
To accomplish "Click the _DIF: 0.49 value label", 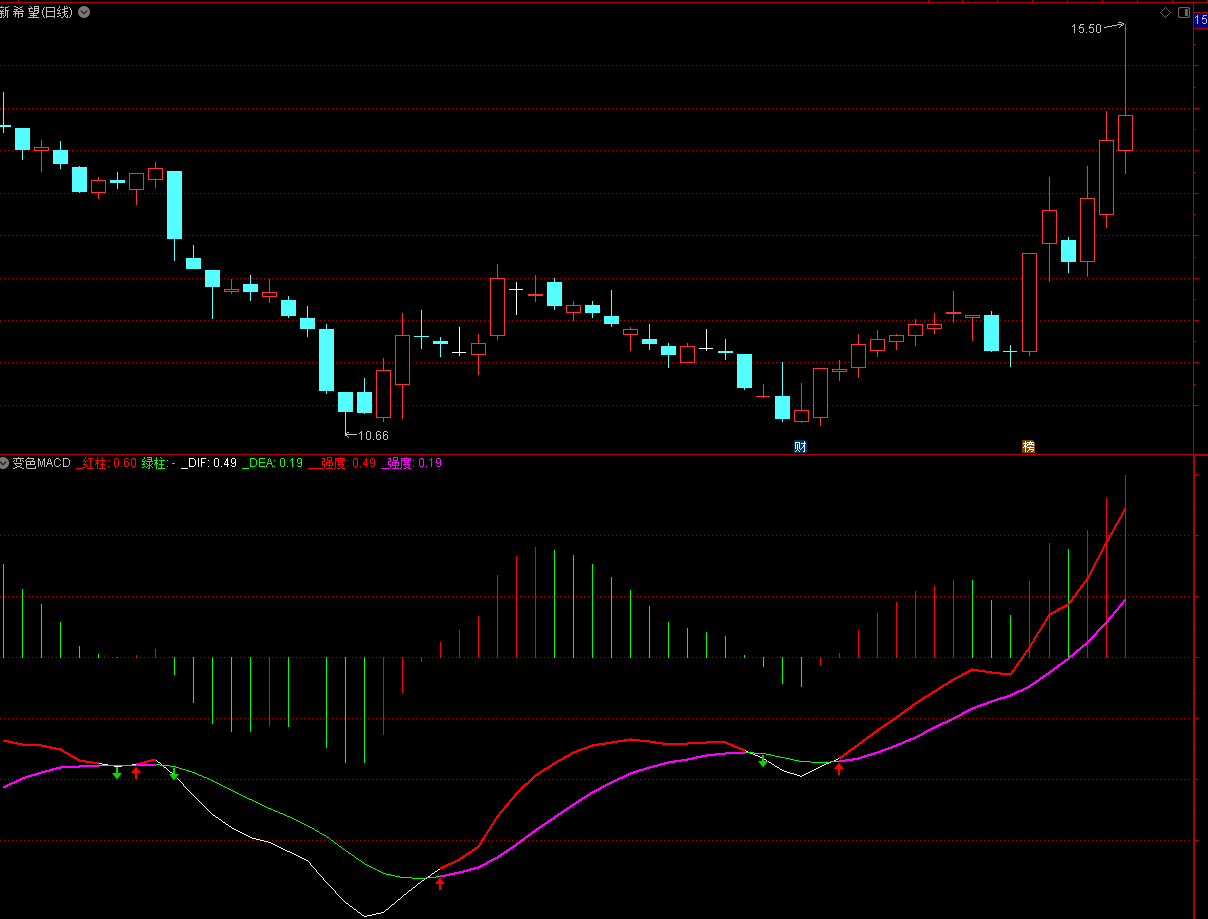I will pos(209,463).
